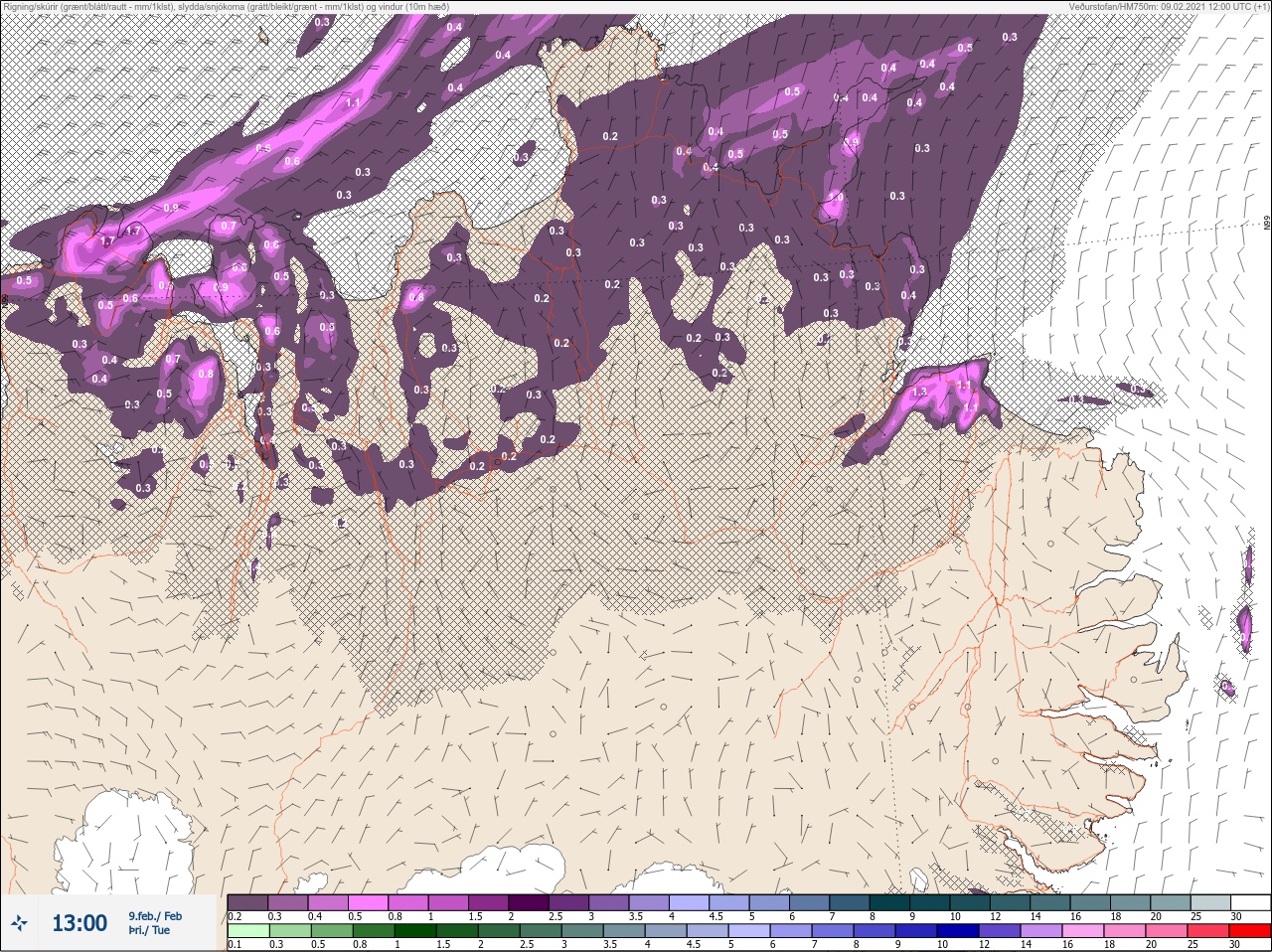
Task: Click the weekday text 'Þri./ Tue'
Action: coord(149,930)
